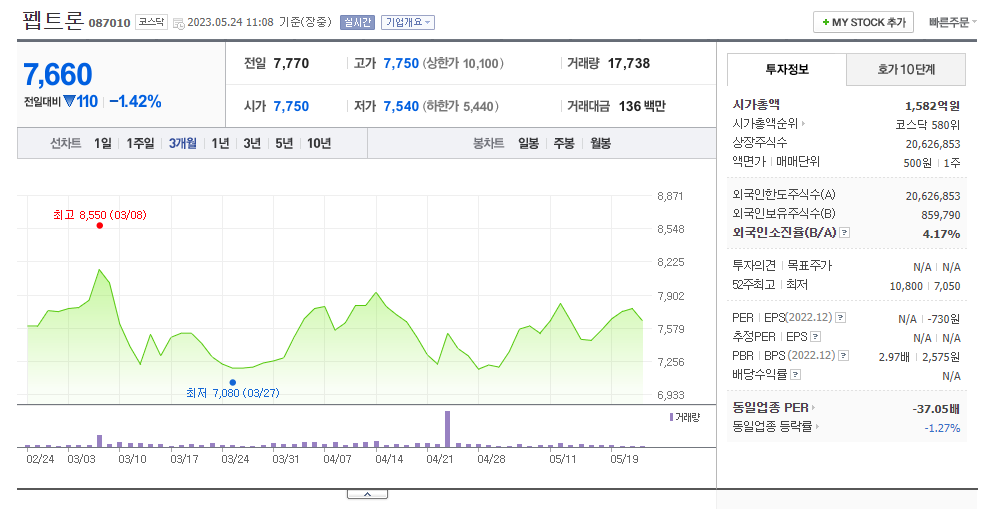Click the 거래량 value 17,738
Image resolution: width=990 pixels, height=509 pixels.
629,63
